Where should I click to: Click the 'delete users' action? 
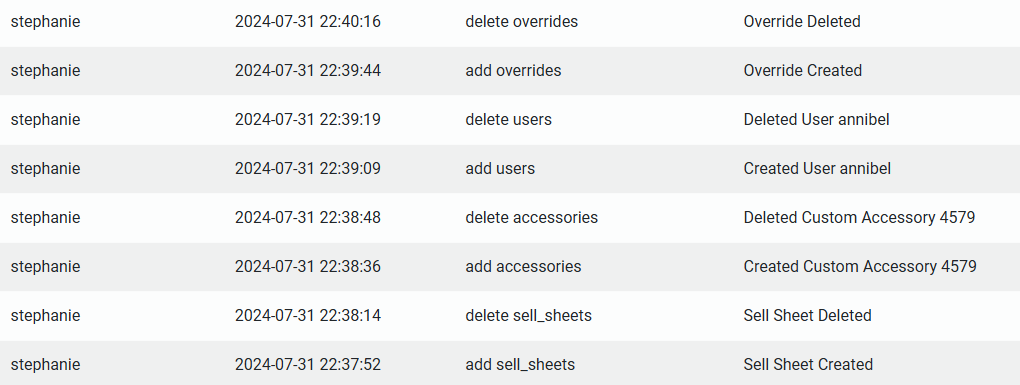click(x=509, y=120)
